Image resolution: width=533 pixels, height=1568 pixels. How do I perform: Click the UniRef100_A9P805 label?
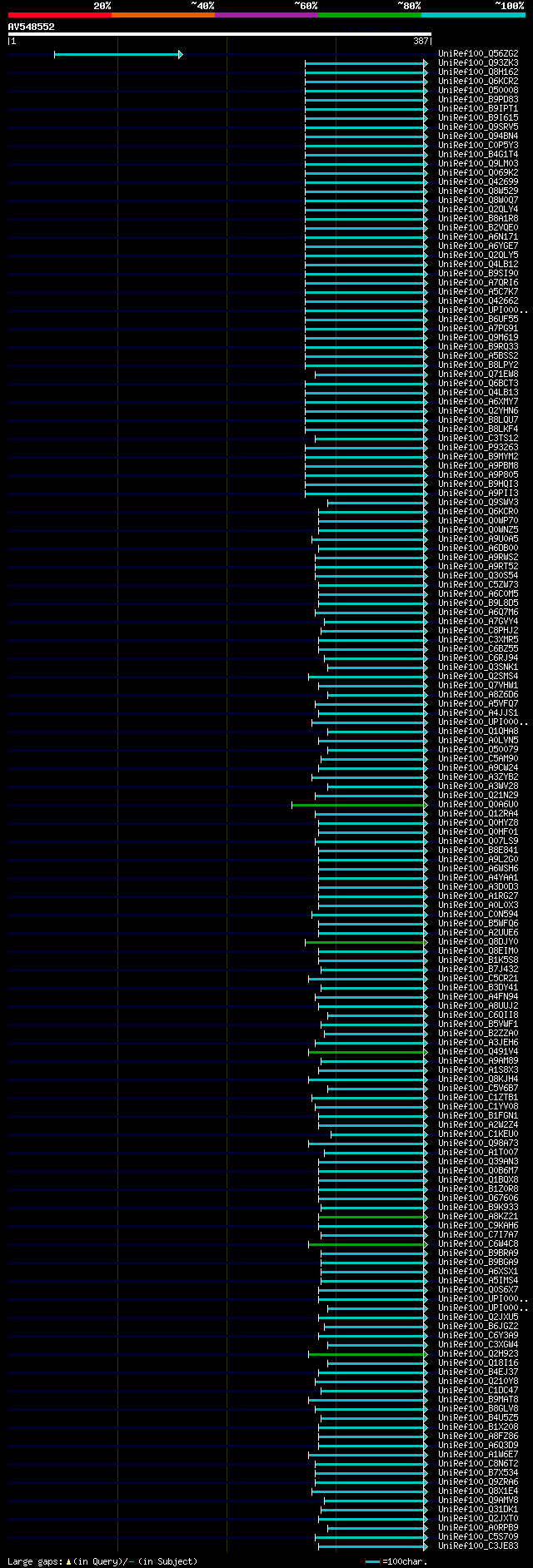pos(478,475)
